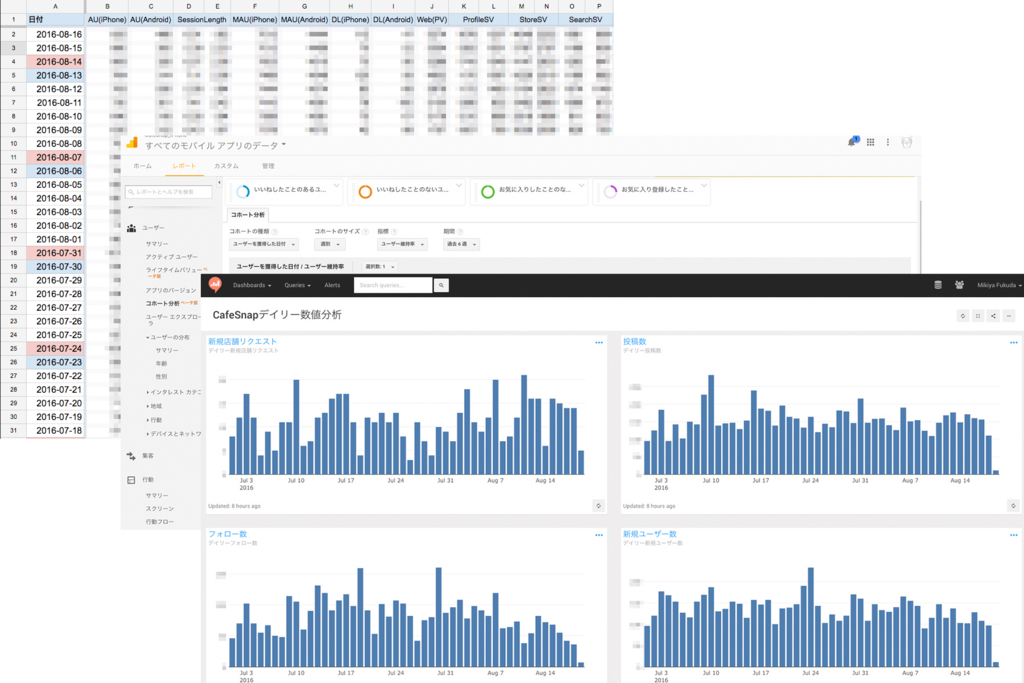Click the Google Analytics notifications bell
The width and height of the screenshot is (1024, 683).
[852, 142]
